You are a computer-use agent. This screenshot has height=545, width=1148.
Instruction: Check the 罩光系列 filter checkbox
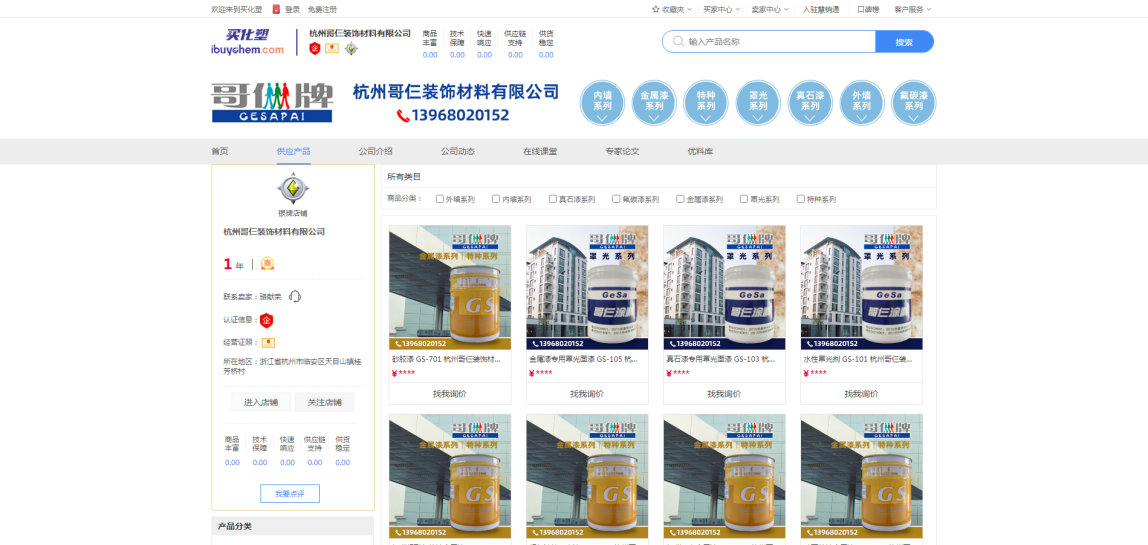(744, 199)
